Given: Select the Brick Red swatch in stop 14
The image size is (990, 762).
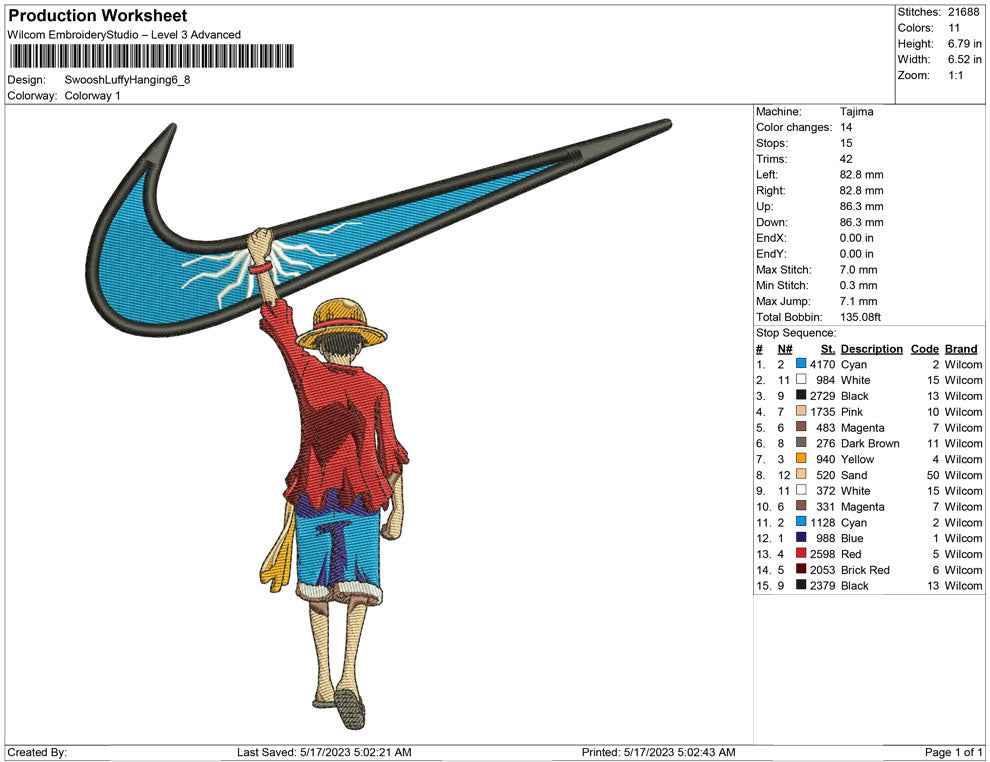Looking at the screenshot, I should (801, 569).
